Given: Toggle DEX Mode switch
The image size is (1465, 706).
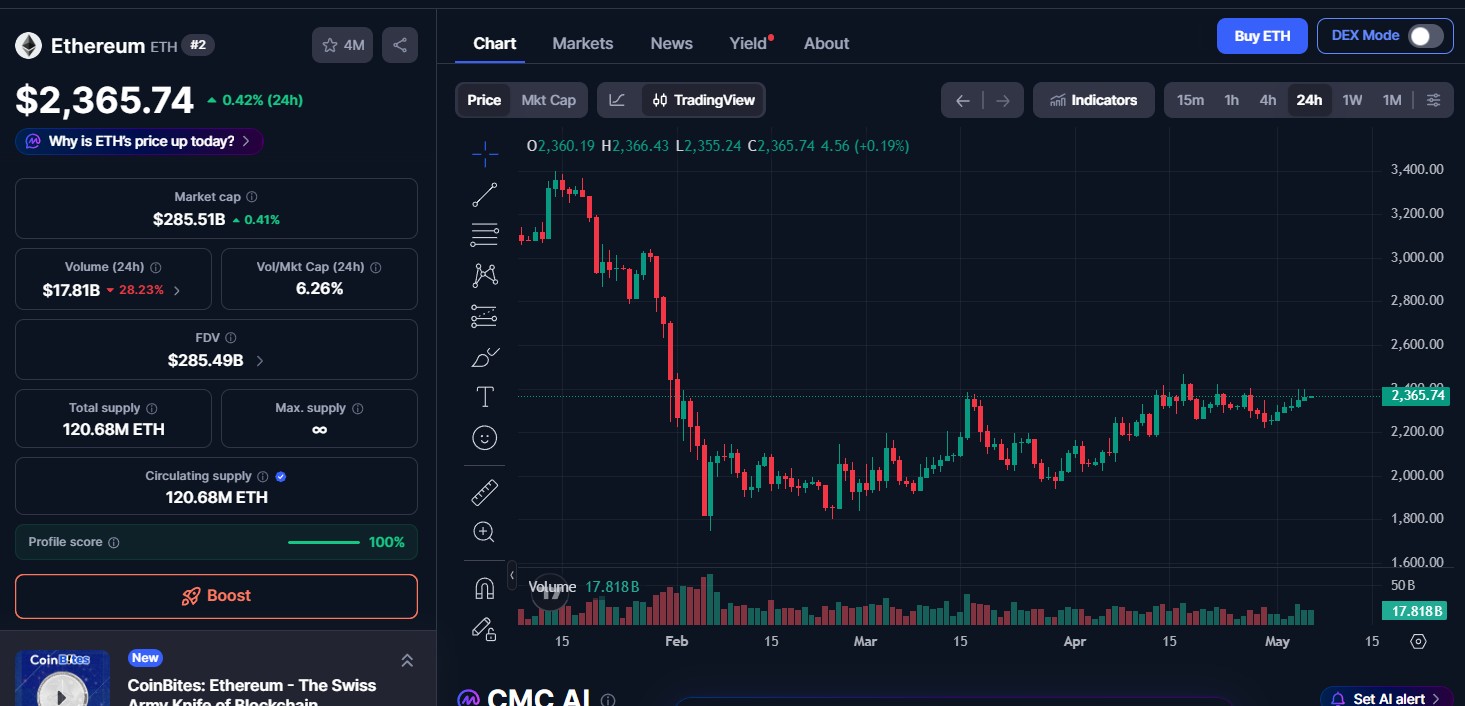Looking at the screenshot, I should 1426,36.
